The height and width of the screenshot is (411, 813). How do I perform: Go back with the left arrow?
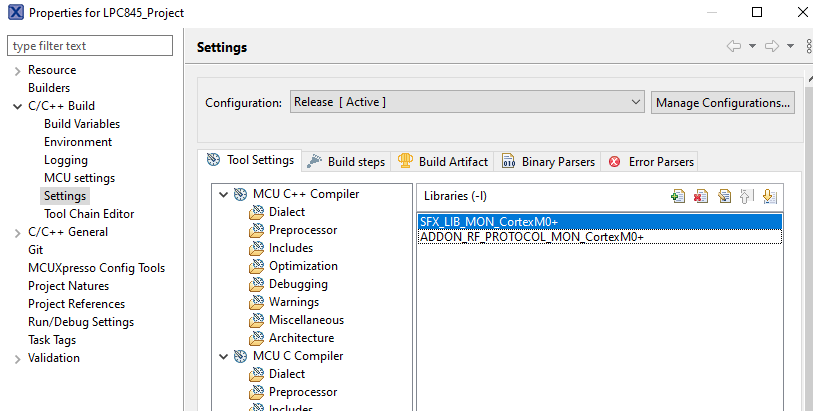734,47
